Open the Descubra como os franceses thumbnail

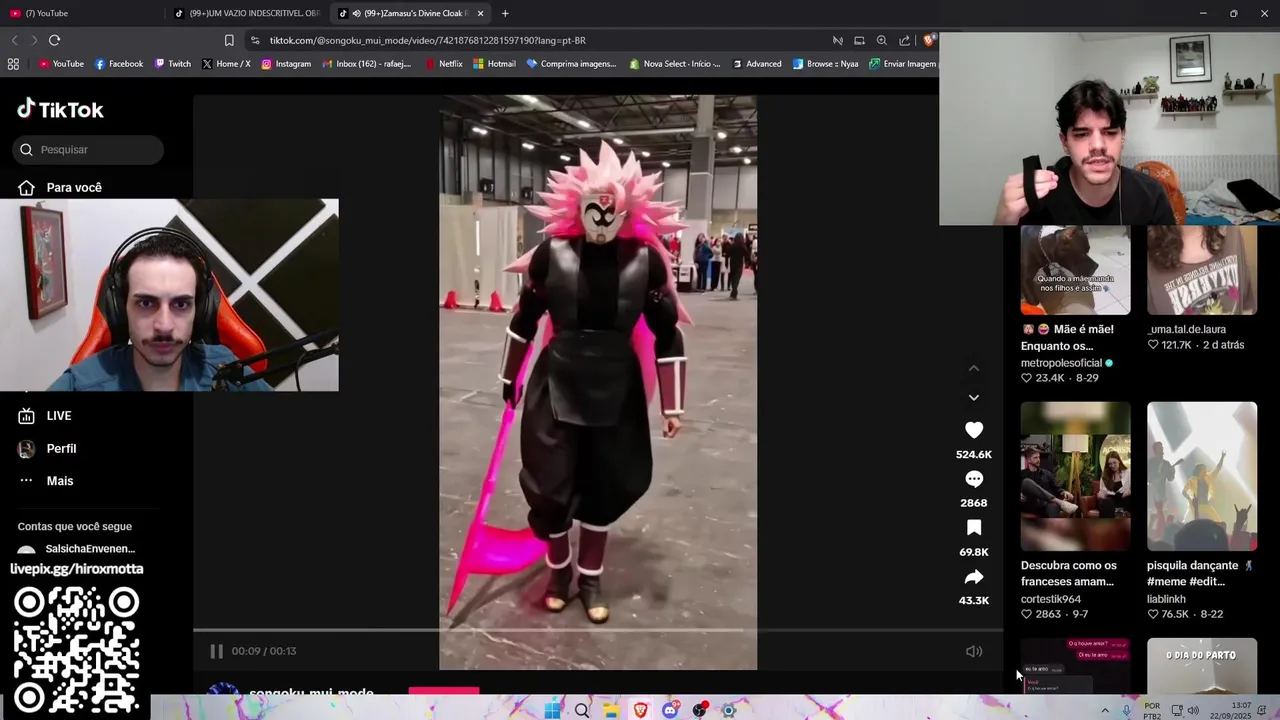click(1075, 476)
